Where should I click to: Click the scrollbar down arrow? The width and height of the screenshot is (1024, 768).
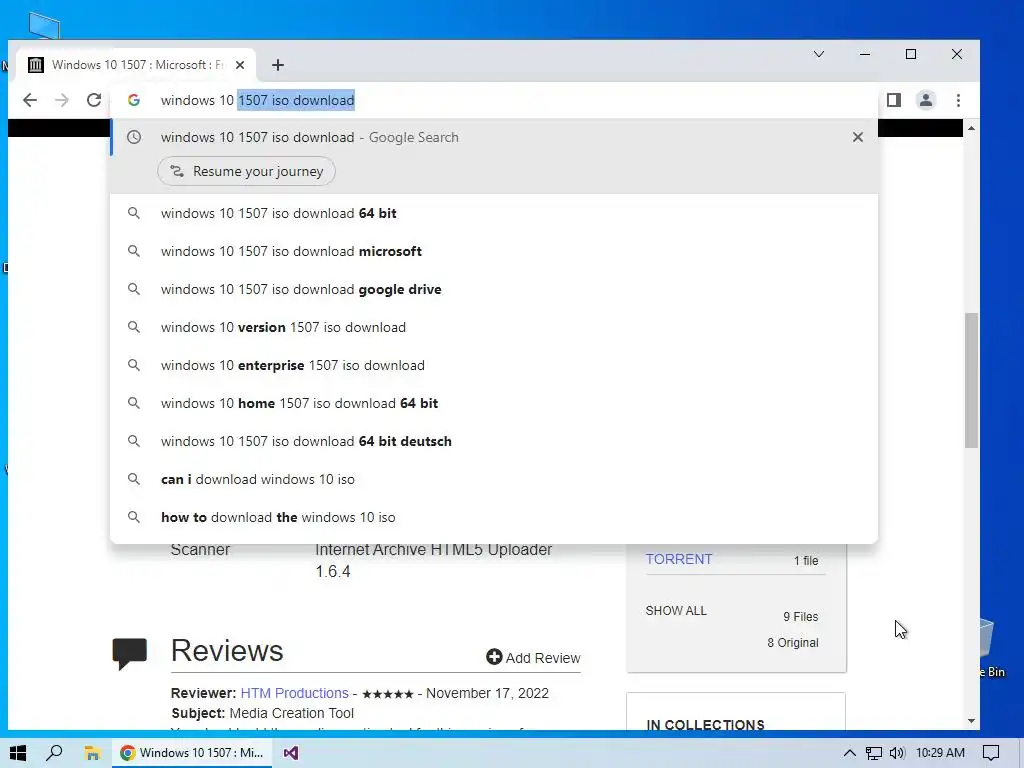tap(971, 721)
